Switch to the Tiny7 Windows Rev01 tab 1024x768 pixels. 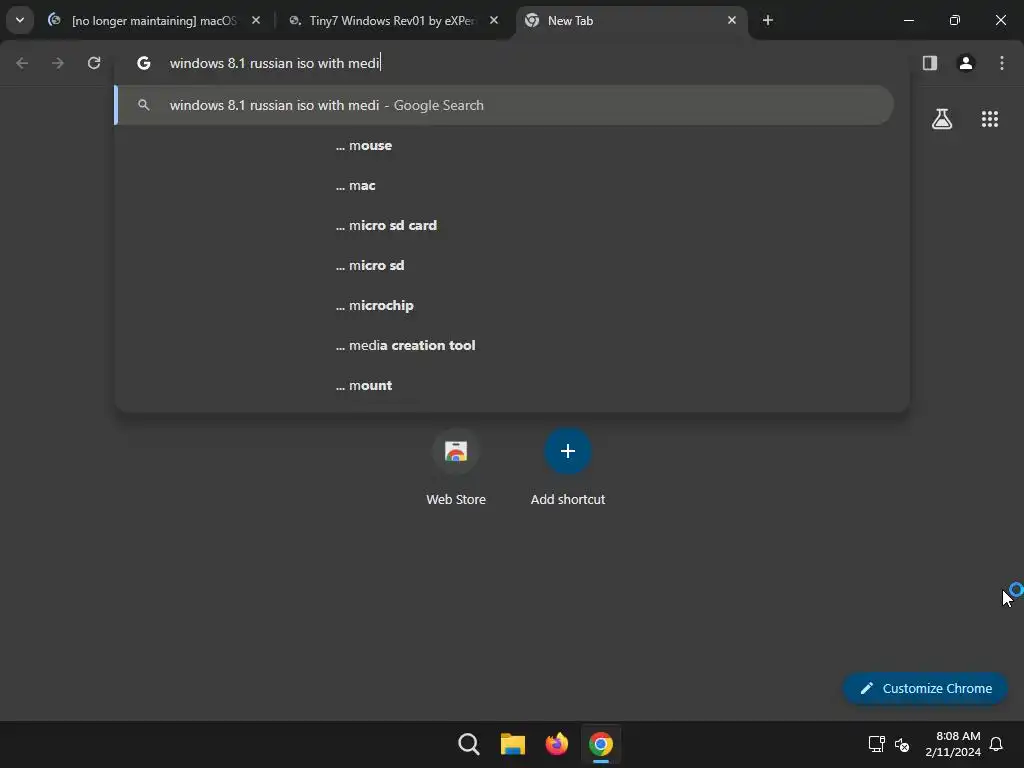393,20
